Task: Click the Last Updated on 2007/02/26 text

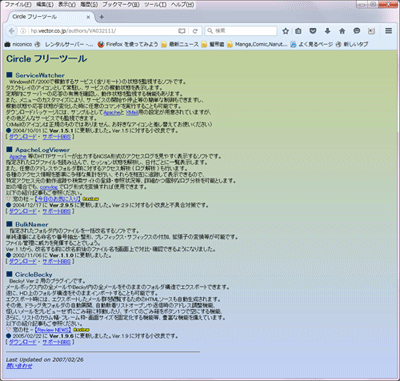Action: click(x=45, y=360)
